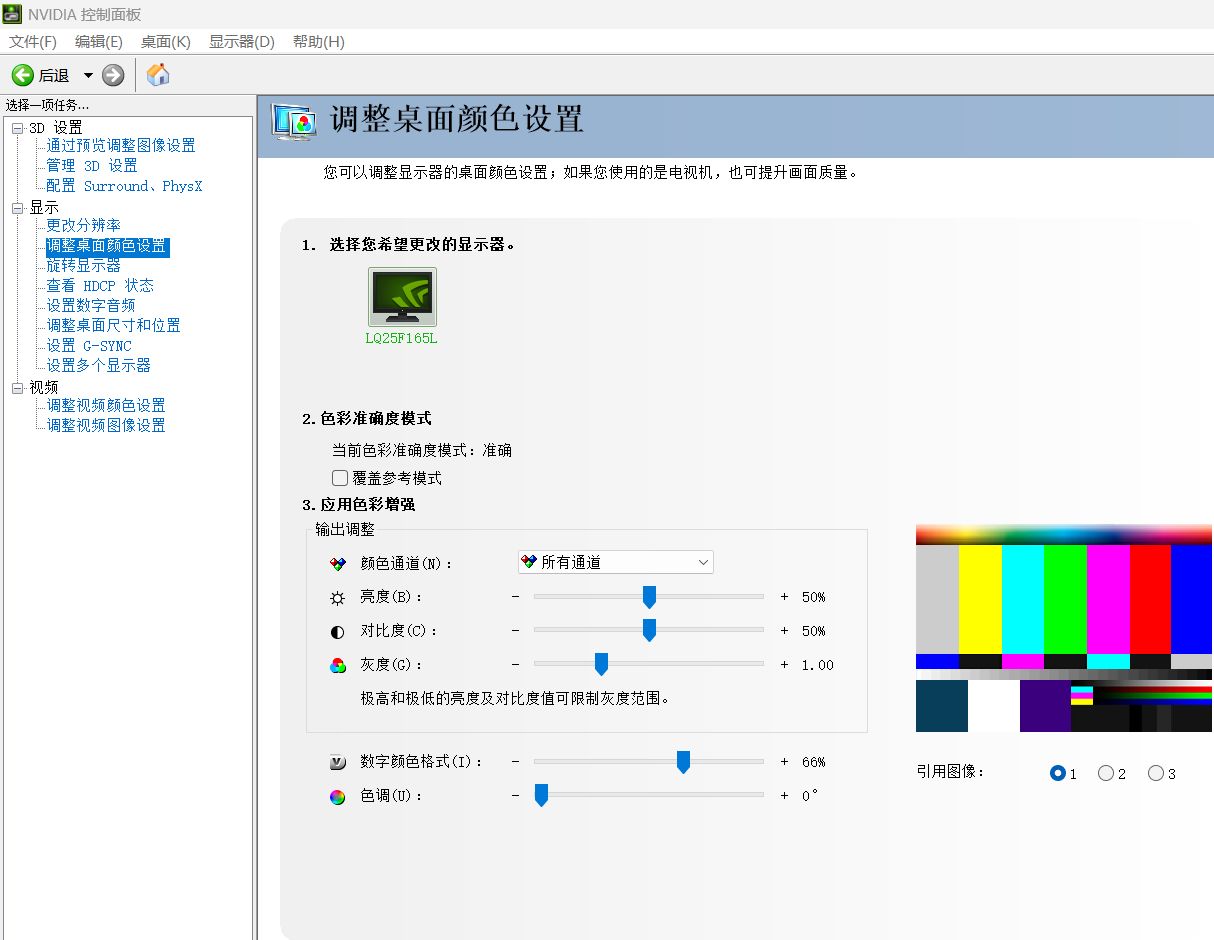
Task: Click the hue color wheel icon
Action: point(338,797)
